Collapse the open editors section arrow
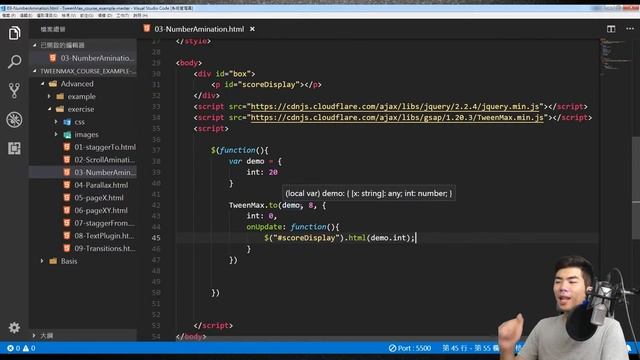 click(35, 45)
